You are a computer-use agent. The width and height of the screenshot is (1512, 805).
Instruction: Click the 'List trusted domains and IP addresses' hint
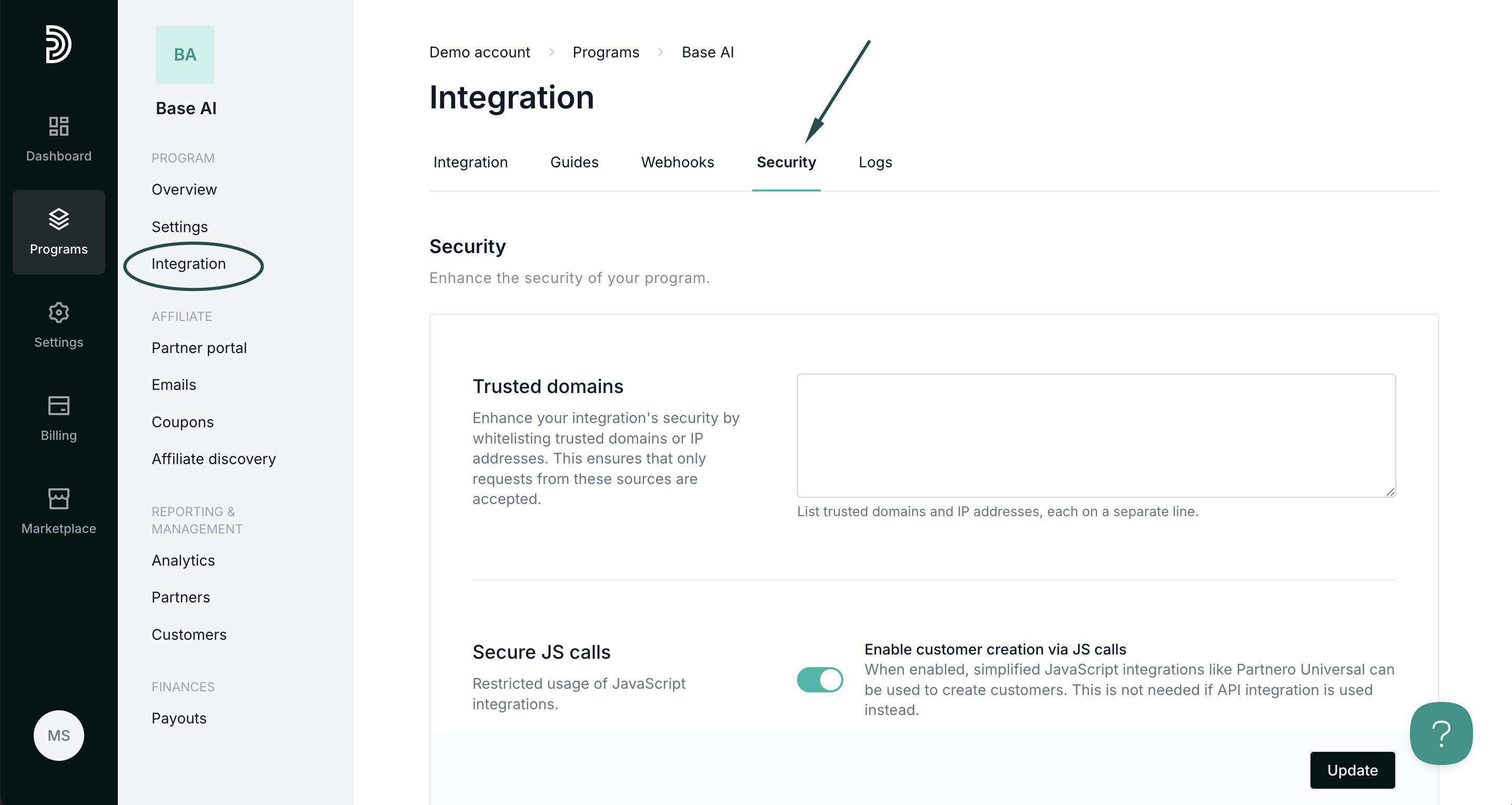[997, 511]
